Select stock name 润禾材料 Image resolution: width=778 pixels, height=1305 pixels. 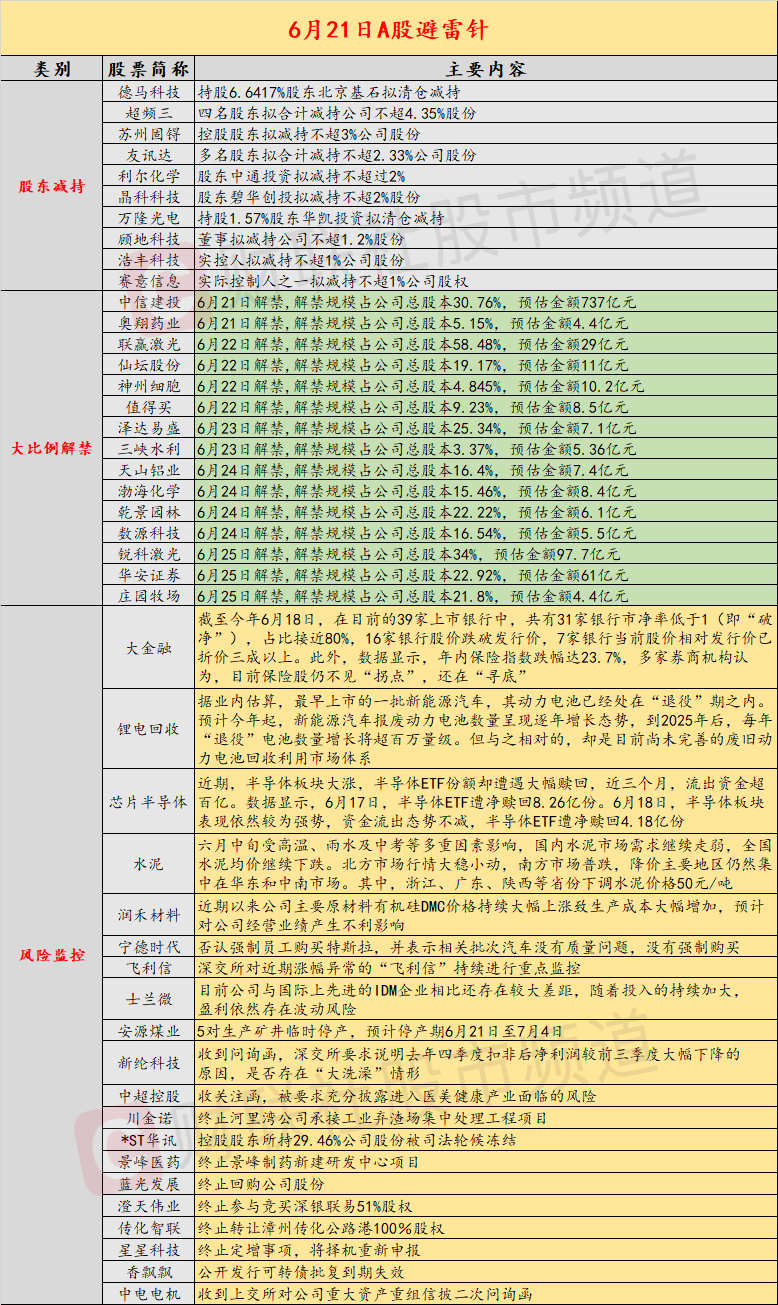[x=148, y=914]
